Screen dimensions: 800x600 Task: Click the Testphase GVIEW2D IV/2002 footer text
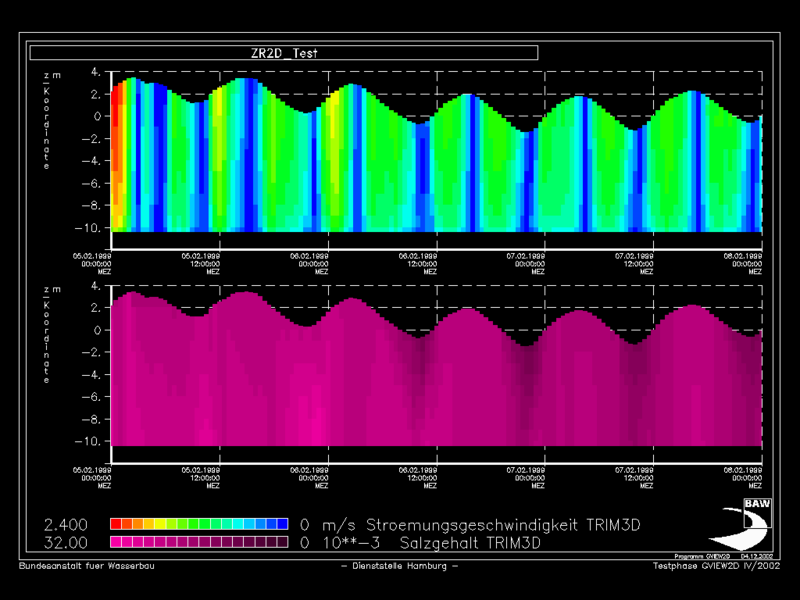[716, 566]
